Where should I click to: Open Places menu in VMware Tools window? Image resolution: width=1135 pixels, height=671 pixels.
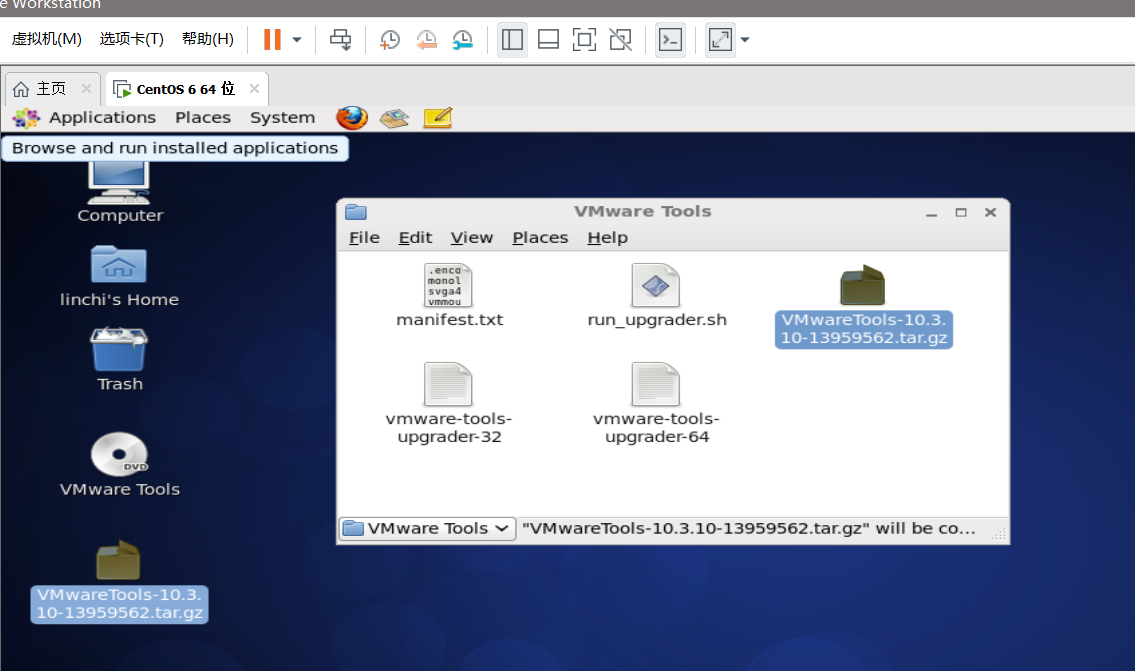[x=540, y=237]
